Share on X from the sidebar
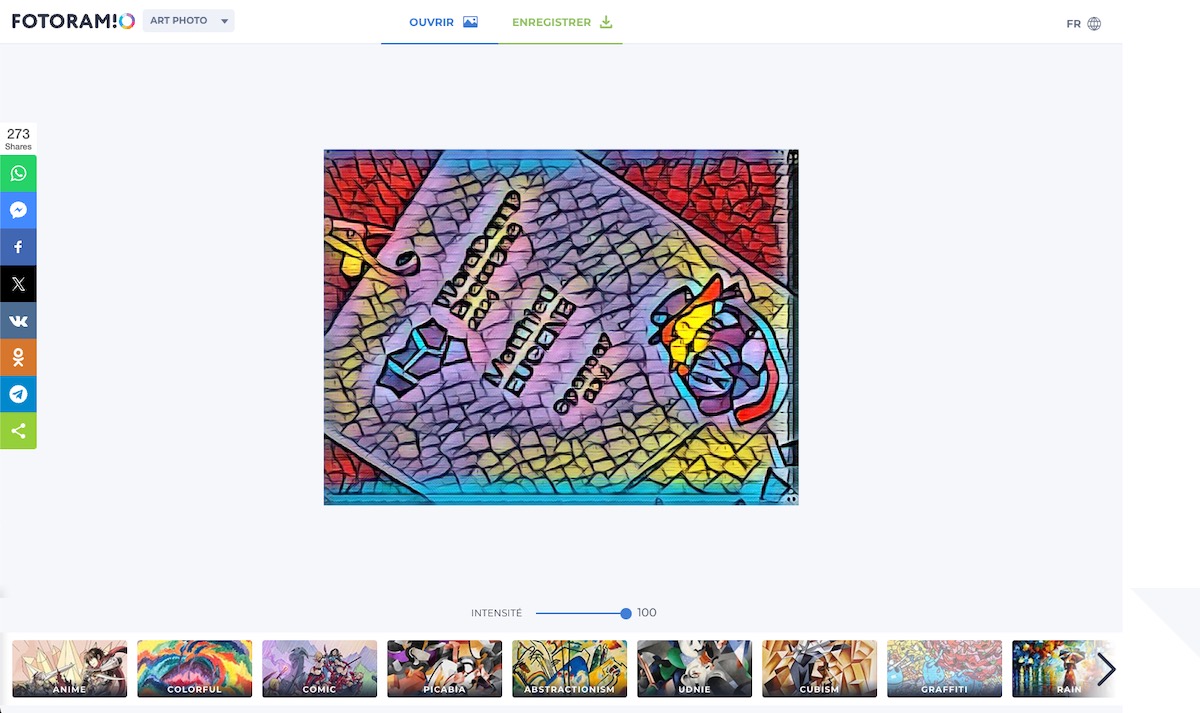Screen dimensions: 1200x713 click(x=18, y=284)
